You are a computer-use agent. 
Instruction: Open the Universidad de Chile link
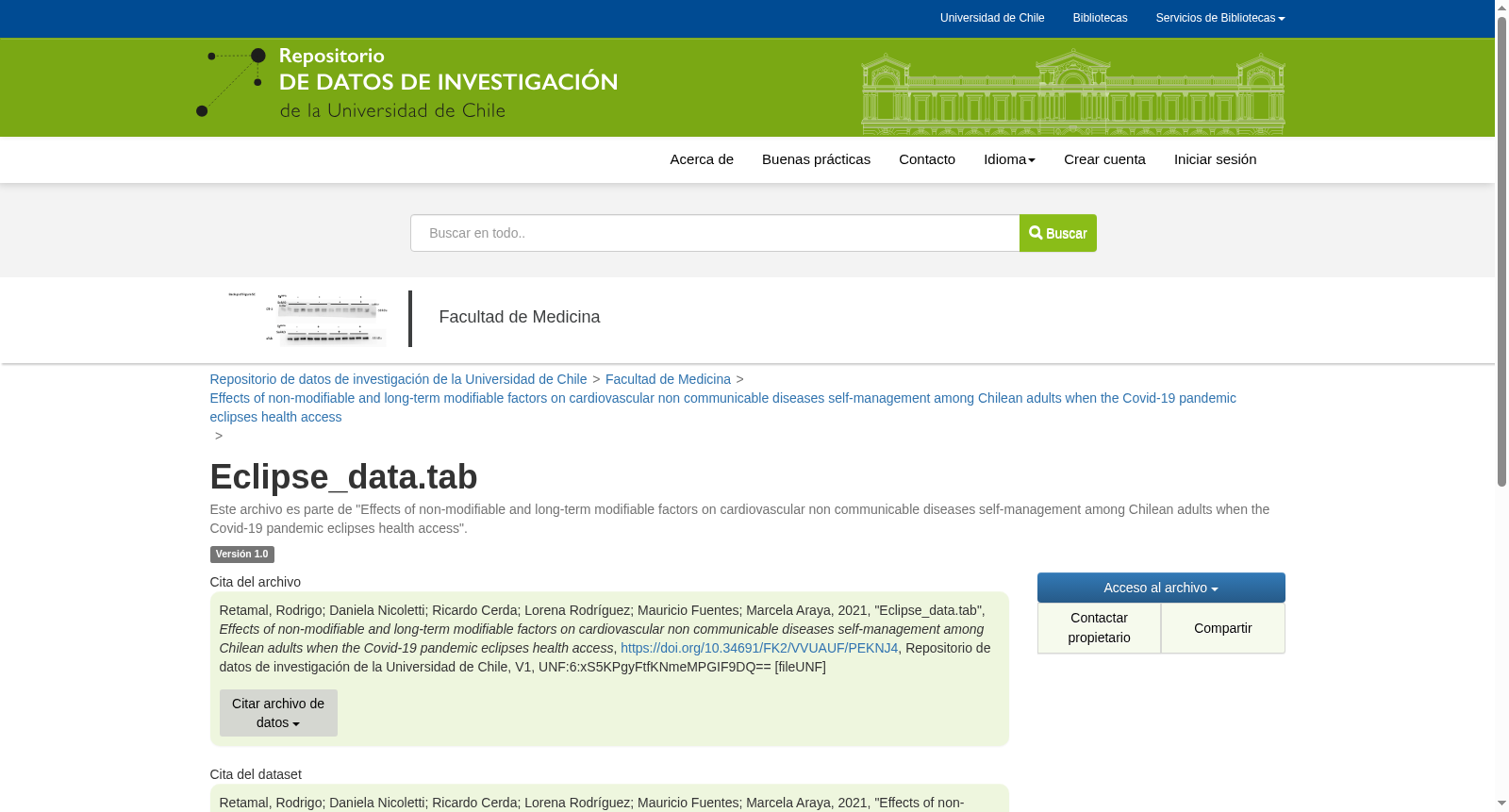pos(992,18)
